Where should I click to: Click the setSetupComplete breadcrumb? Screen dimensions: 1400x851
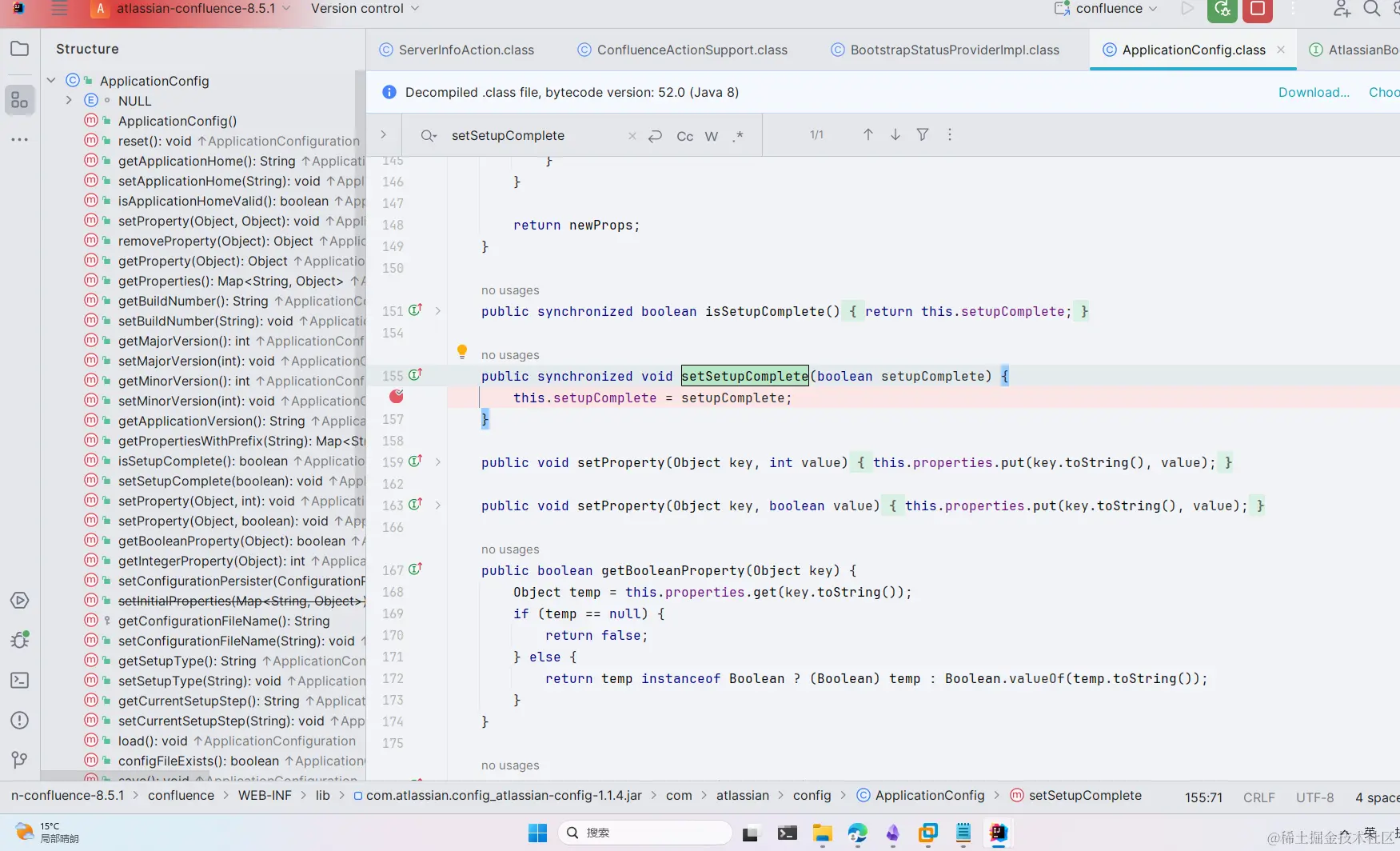(x=1076, y=796)
